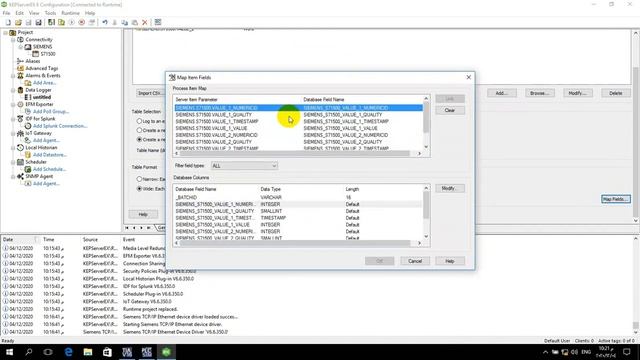Click the 'Add Splunk Connection...' link
The height and width of the screenshot is (360, 640).
click(60, 126)
